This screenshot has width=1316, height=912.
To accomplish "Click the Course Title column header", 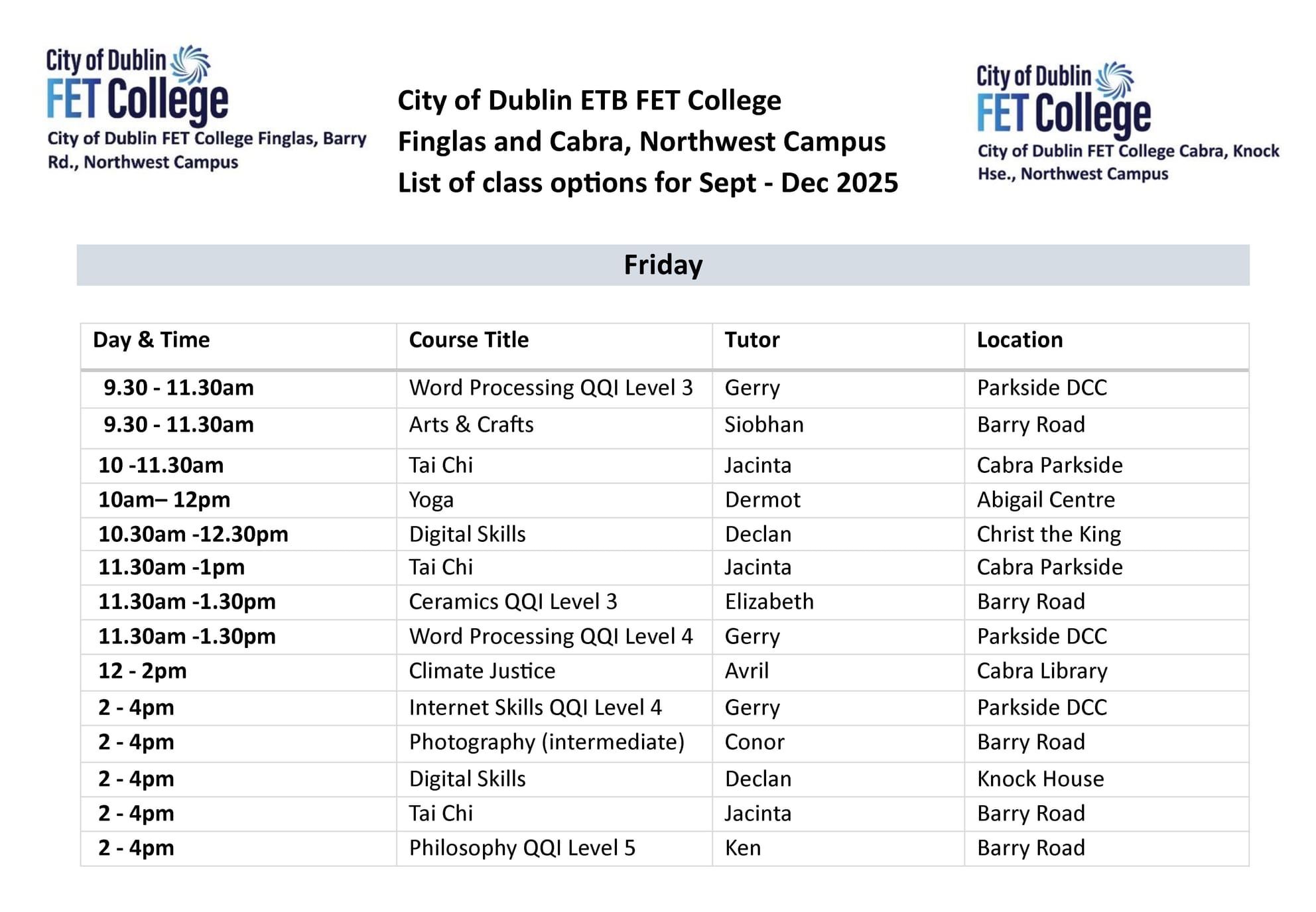I will 468,340.
